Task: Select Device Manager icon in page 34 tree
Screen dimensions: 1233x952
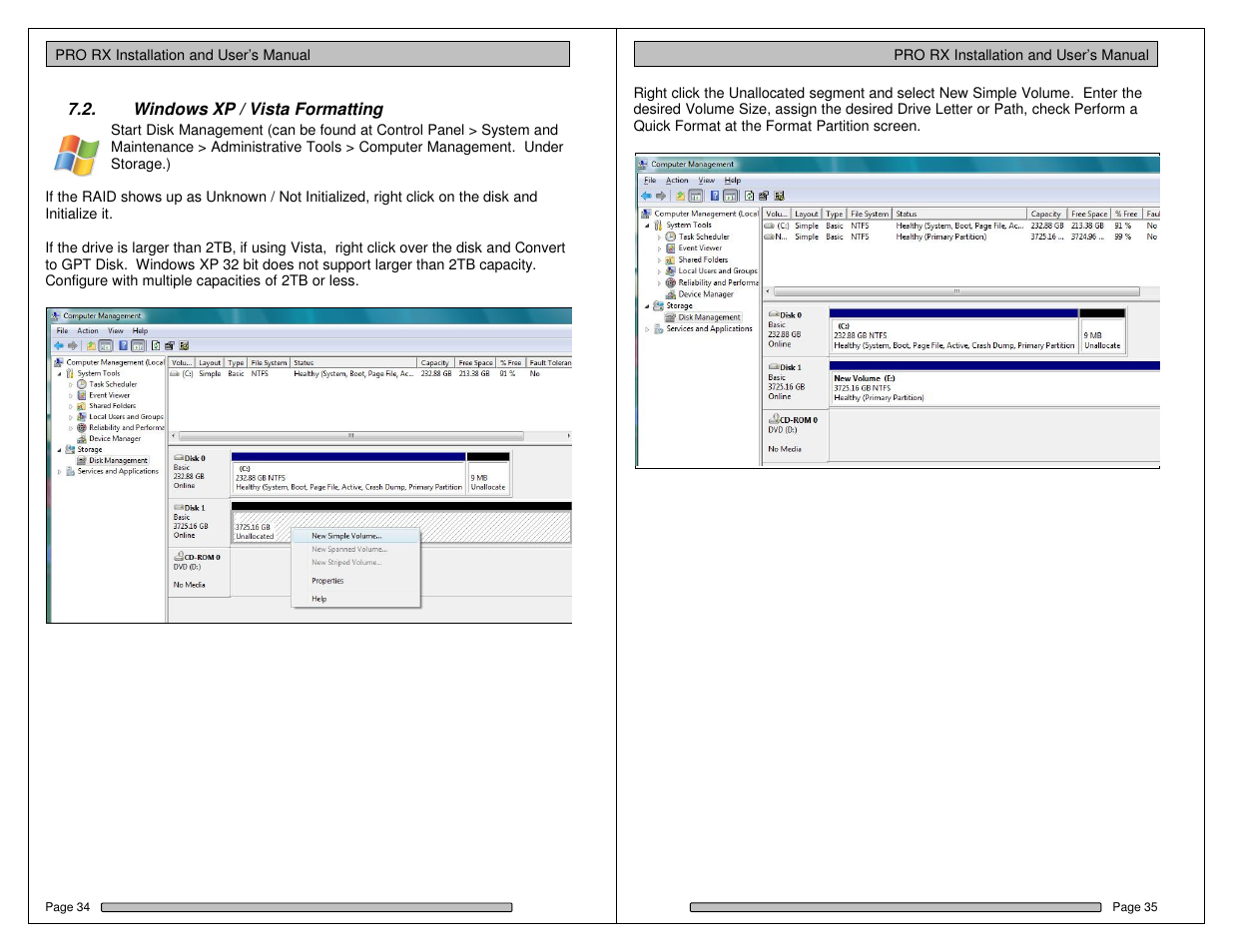Action: (82, 438)
